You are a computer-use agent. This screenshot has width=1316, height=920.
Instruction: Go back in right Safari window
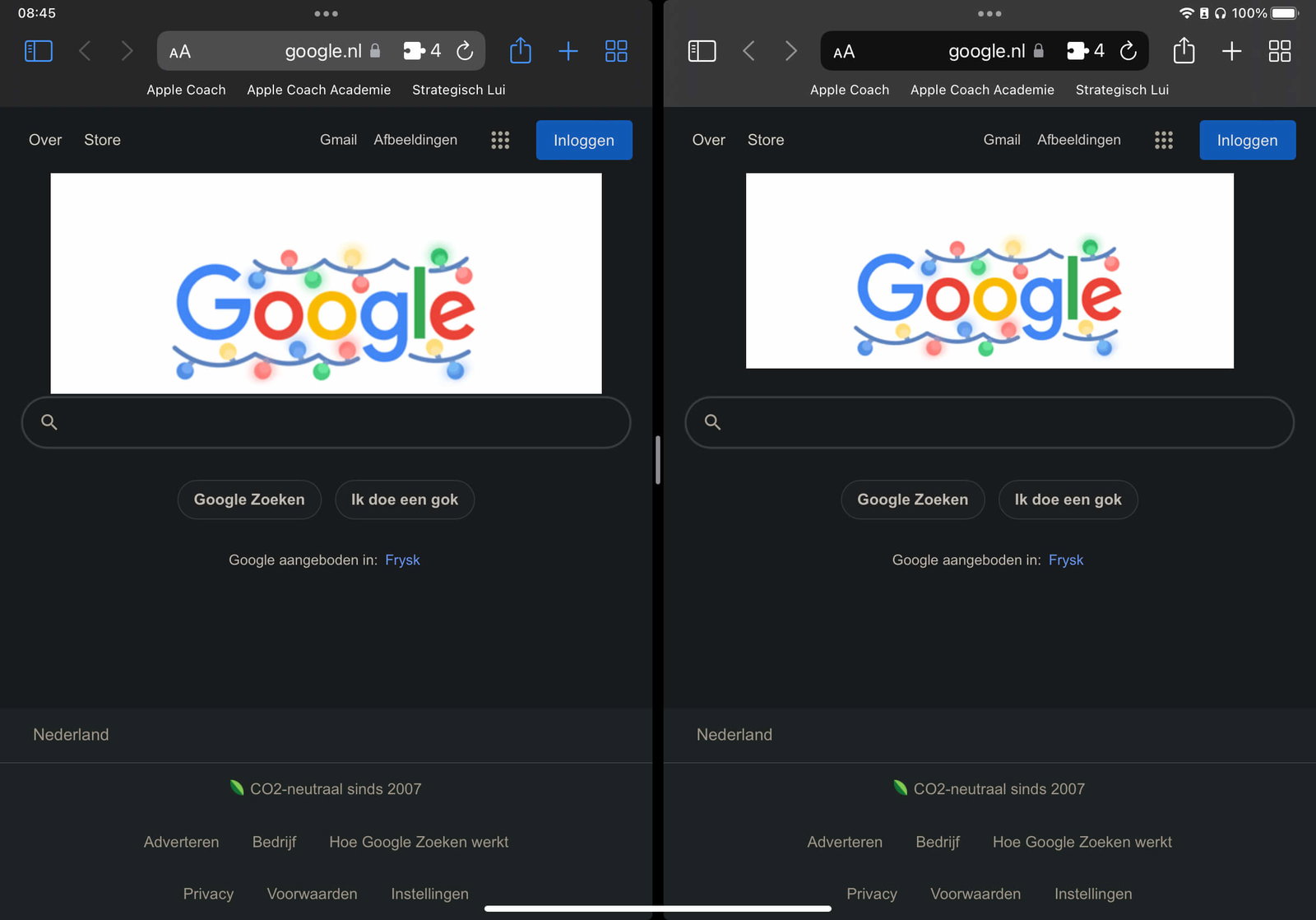(748, 51)
